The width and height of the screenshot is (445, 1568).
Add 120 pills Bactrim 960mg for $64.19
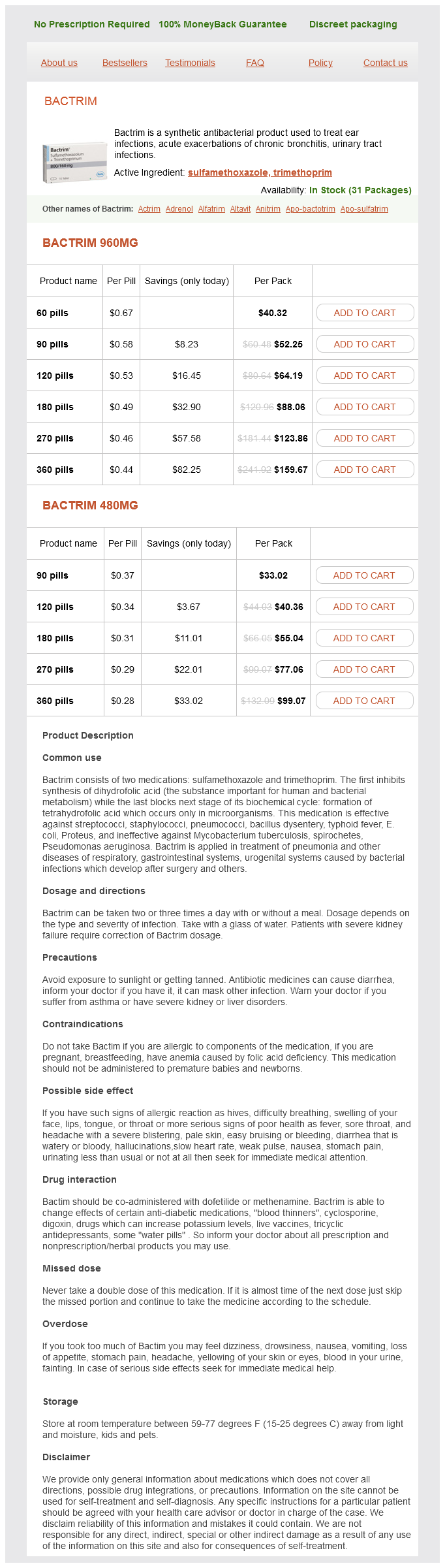coord(365,376)
